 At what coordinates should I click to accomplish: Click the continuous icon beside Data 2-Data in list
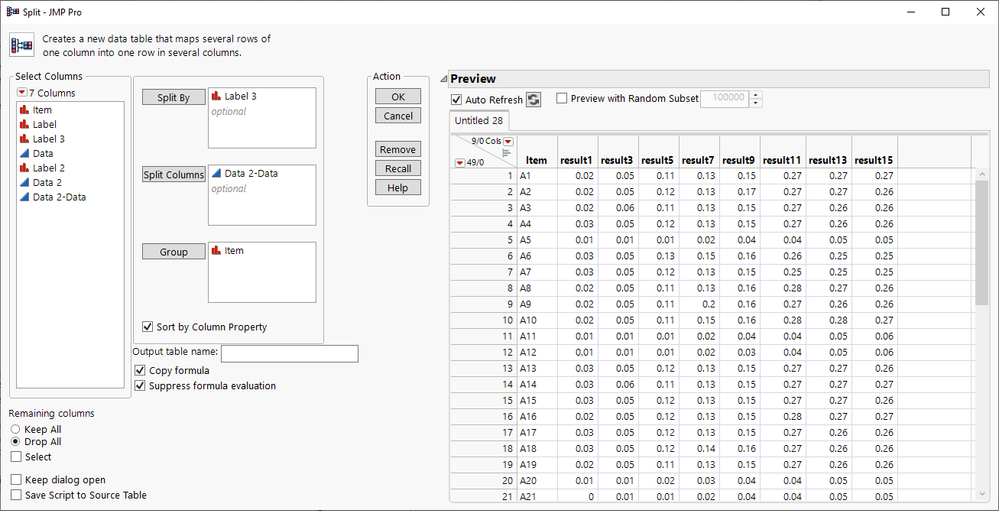coord(24,198)
